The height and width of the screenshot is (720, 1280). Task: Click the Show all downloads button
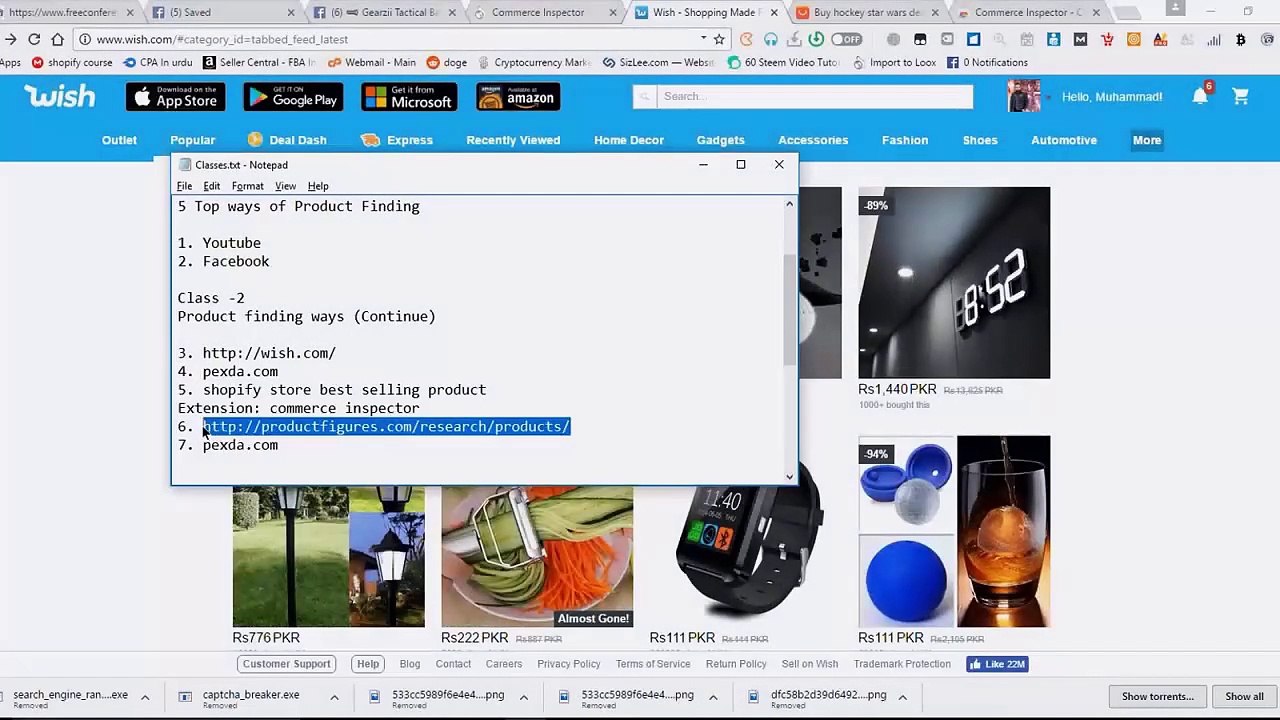click(x=1244, y=697)
